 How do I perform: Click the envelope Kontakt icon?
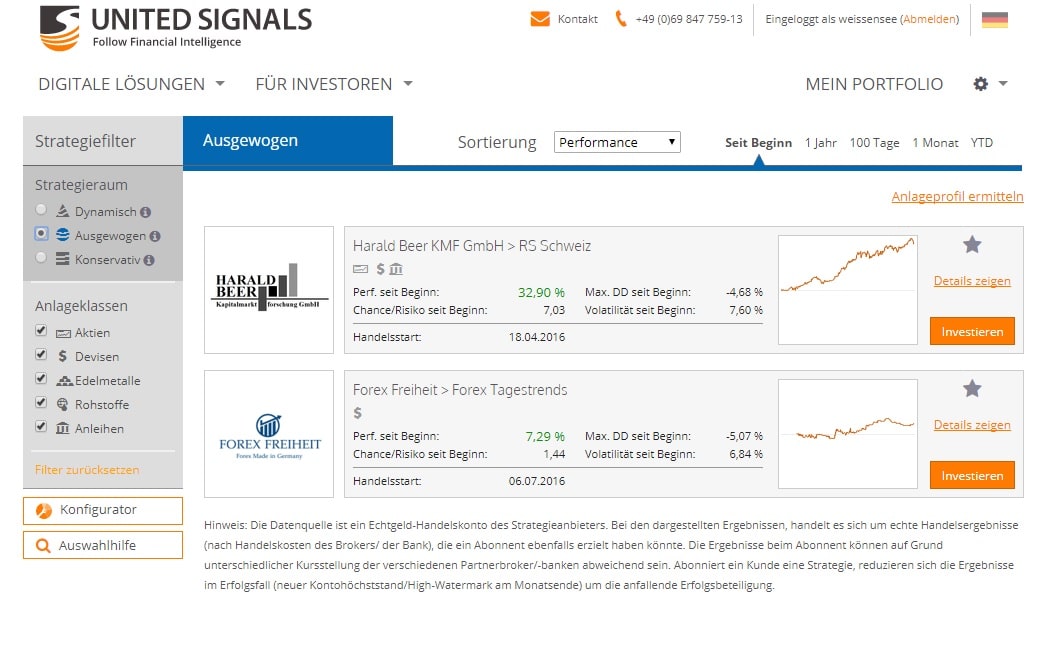coord(540,19)
